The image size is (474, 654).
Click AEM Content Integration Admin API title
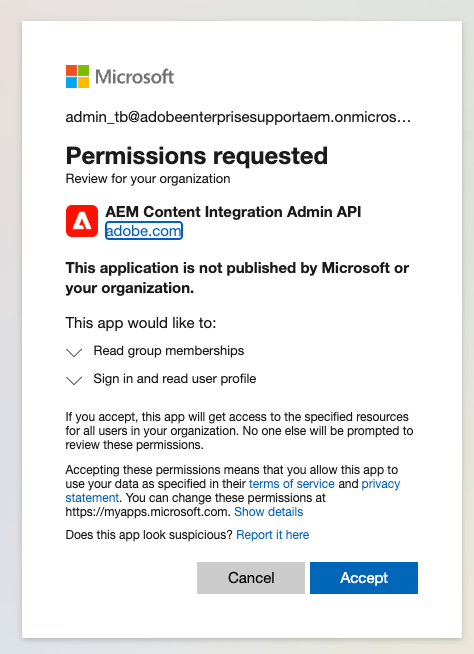[x=233, y=212]
